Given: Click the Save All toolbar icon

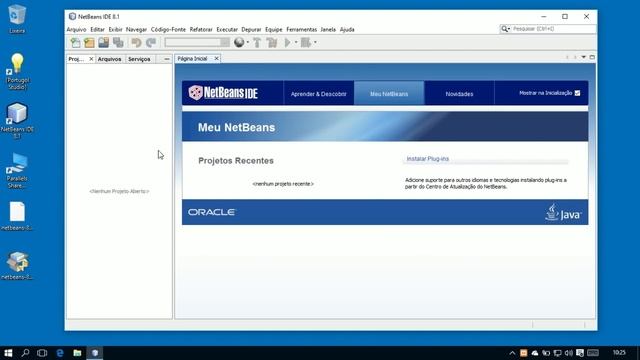Looking at the screenshot, I should pos(118,42).
